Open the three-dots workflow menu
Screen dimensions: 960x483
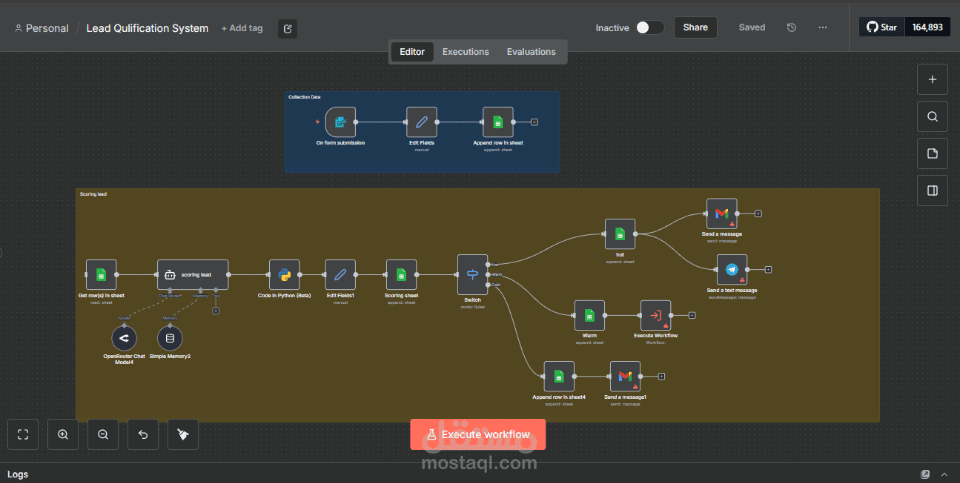pyautogui.click(x=823, y=28)
